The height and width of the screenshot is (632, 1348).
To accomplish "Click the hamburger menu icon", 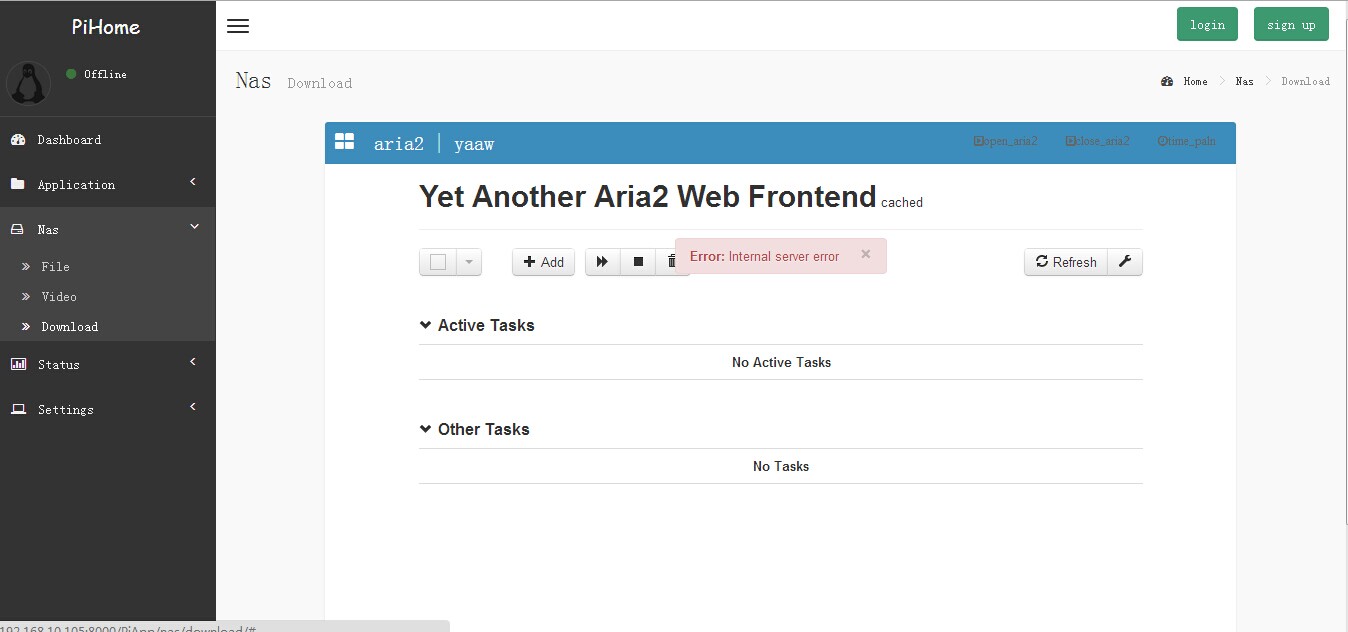I will pyautogui.click(x=238, y=26).
